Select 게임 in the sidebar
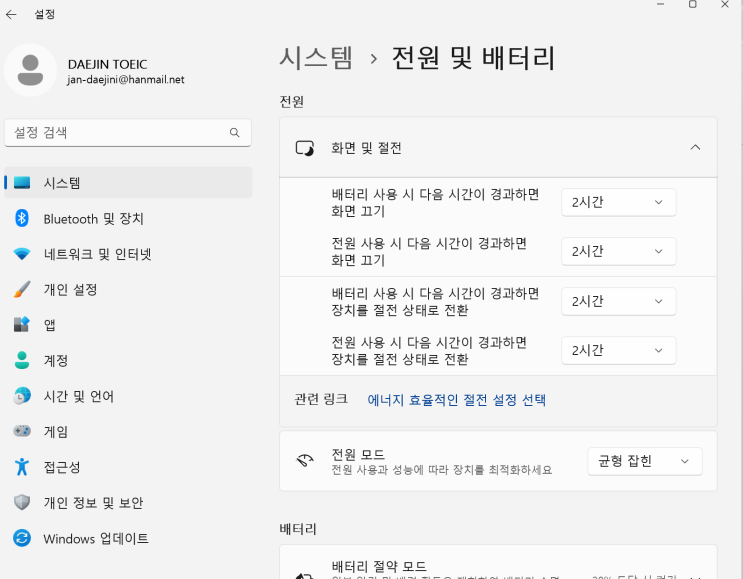 pyautogui.click(x=55, y=432)
